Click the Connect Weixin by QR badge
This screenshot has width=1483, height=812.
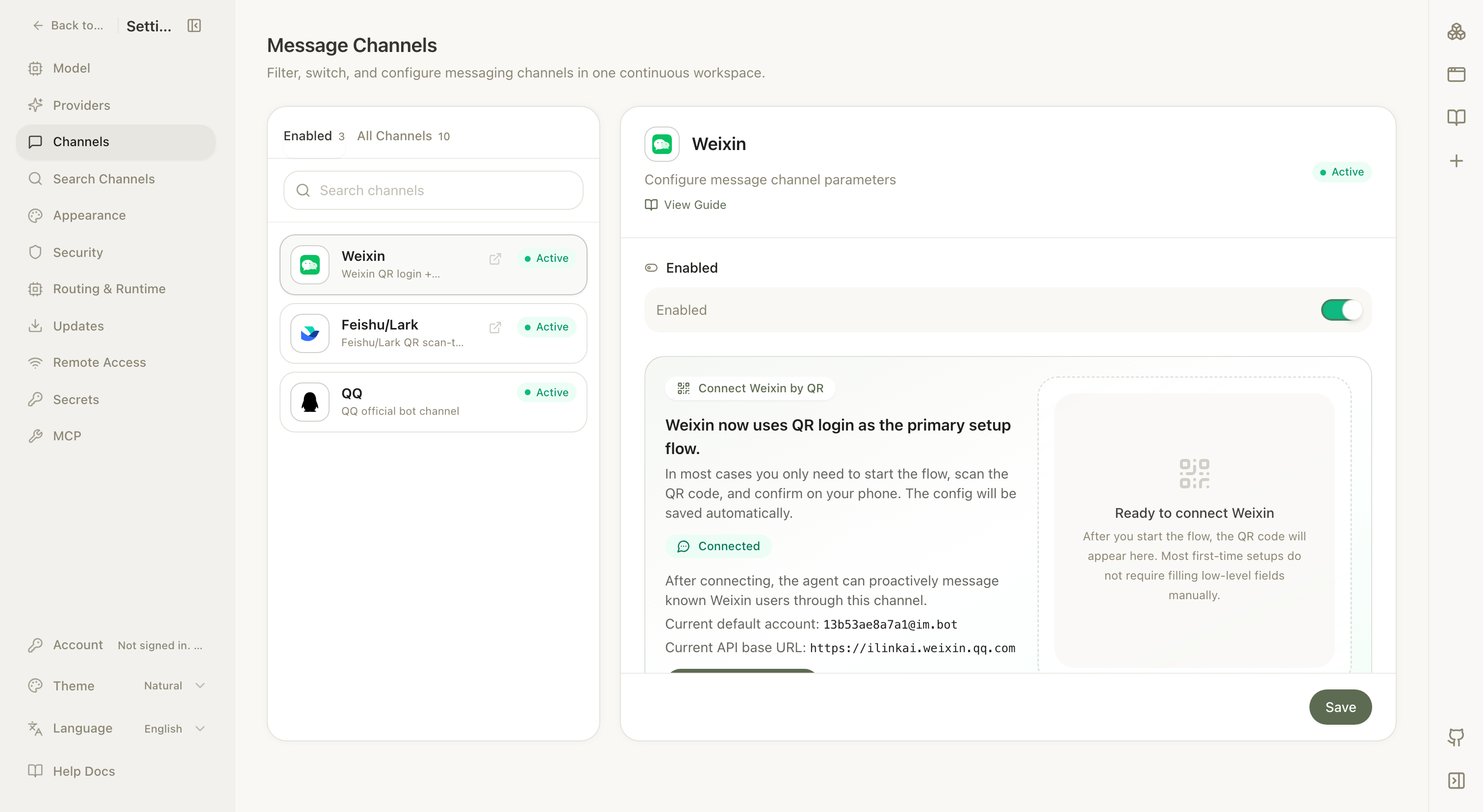coord(750,388)
